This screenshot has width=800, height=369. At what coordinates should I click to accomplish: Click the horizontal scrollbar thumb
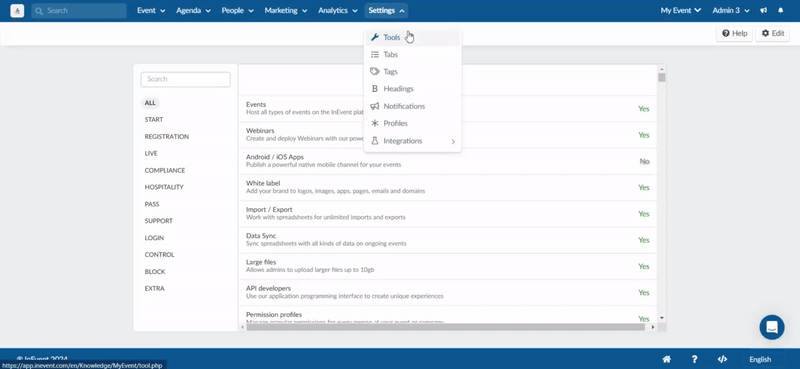coord(445,327)
